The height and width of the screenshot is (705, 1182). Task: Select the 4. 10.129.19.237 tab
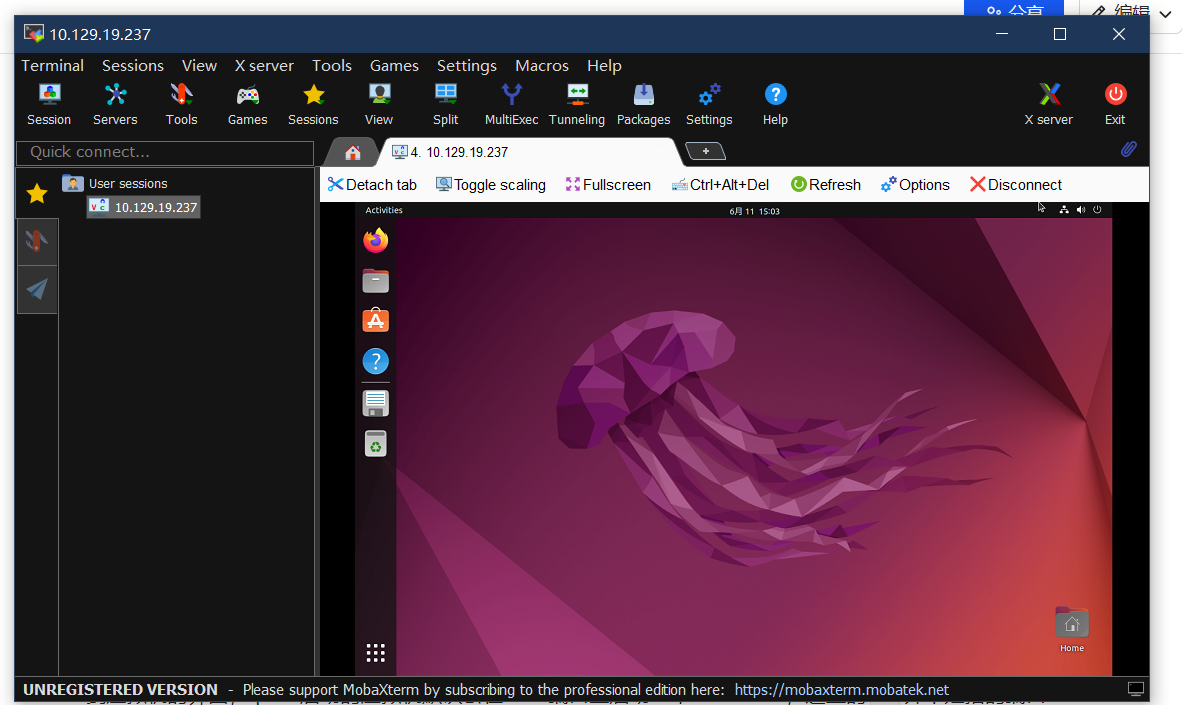(531, 152)
